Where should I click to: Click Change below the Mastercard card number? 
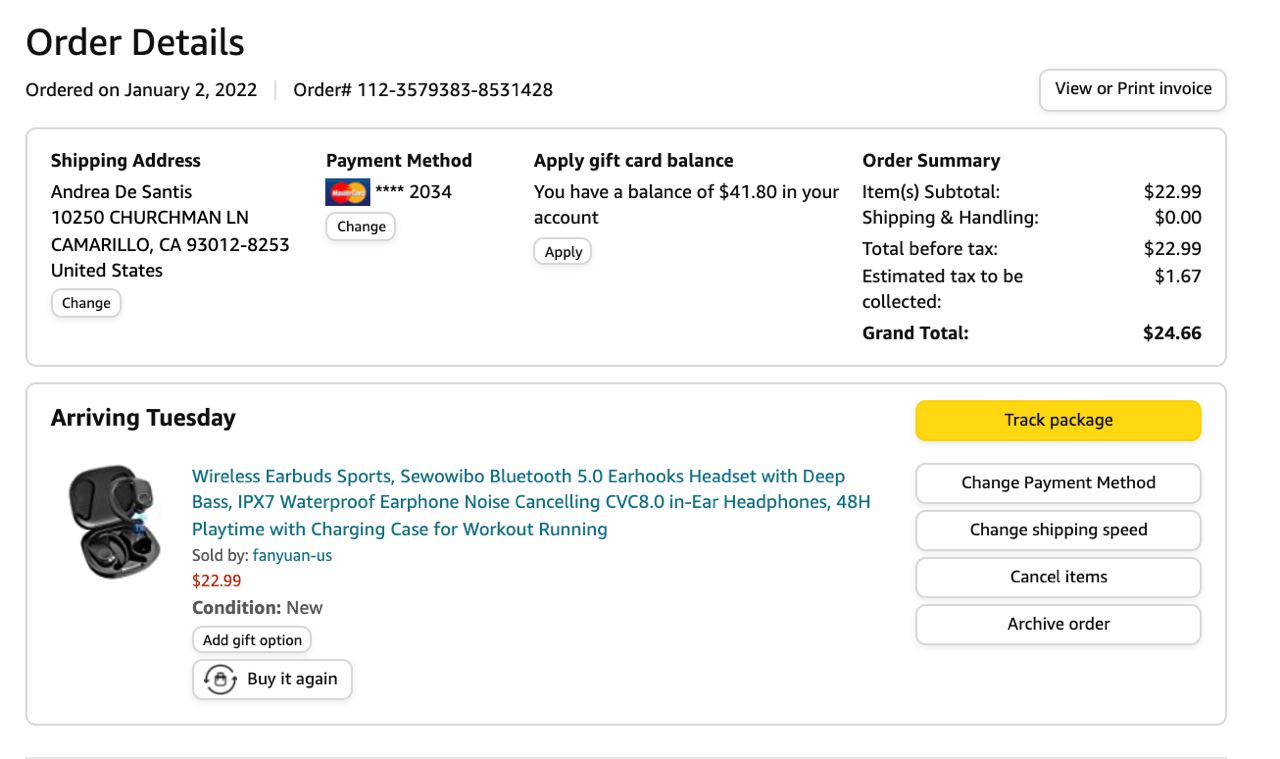[361, 227]
